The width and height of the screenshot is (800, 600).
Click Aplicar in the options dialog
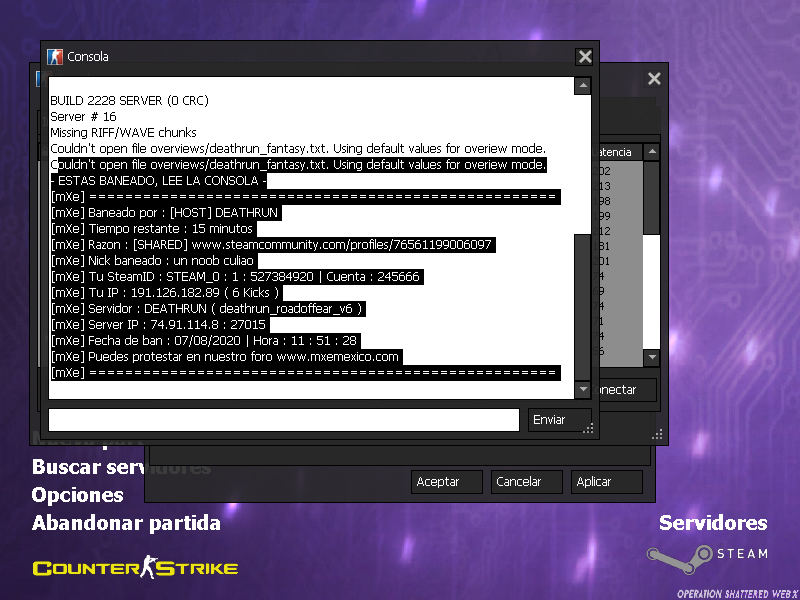click(x=607, y=482)
